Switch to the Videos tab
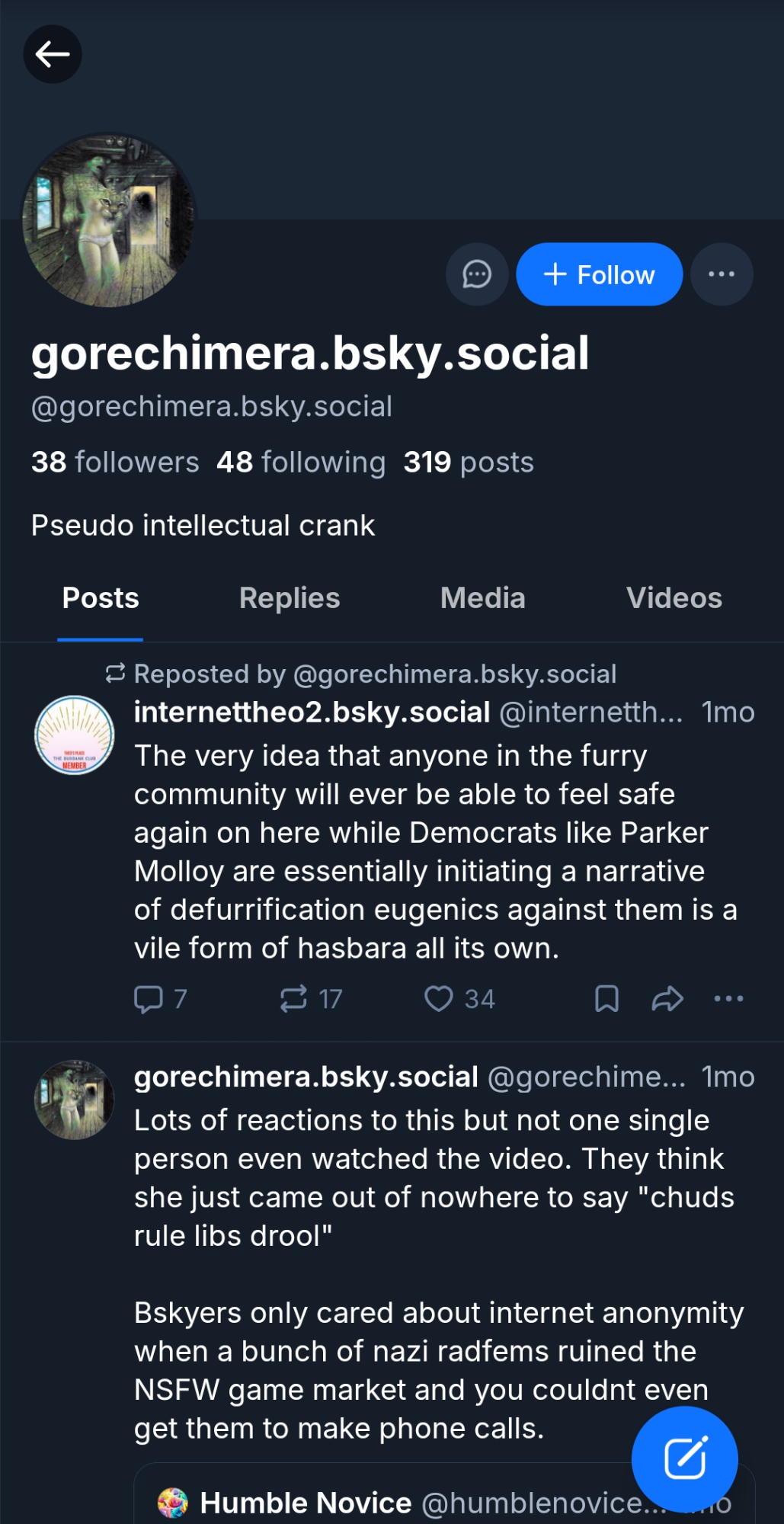The height and width of the screenshot is (1524, 784). point(674,599)
